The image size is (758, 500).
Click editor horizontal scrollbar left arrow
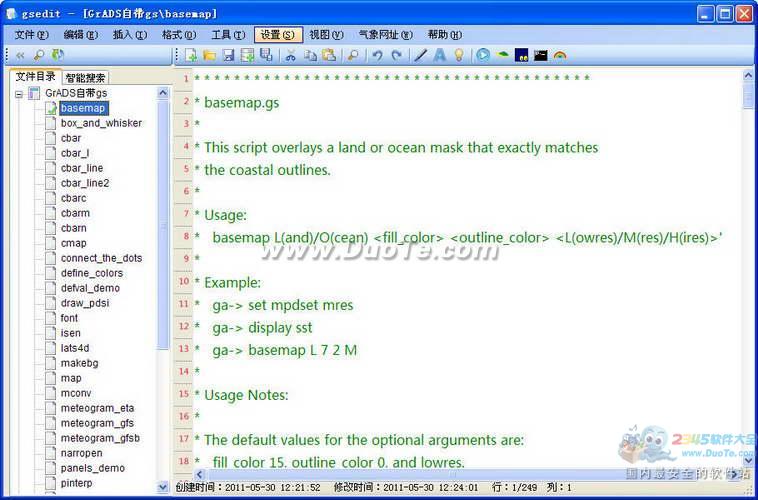(200, 474)
